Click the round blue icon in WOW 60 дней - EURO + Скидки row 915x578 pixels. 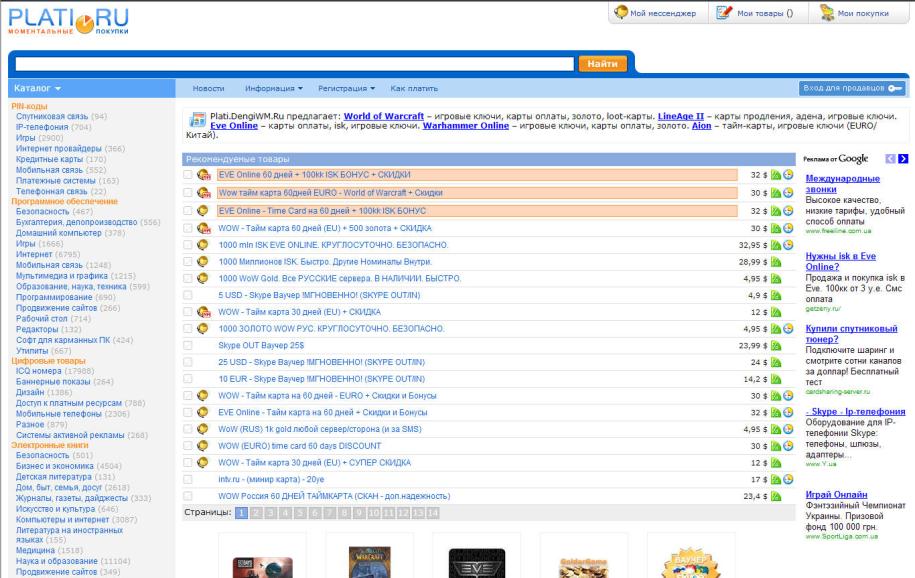point(788,396)
